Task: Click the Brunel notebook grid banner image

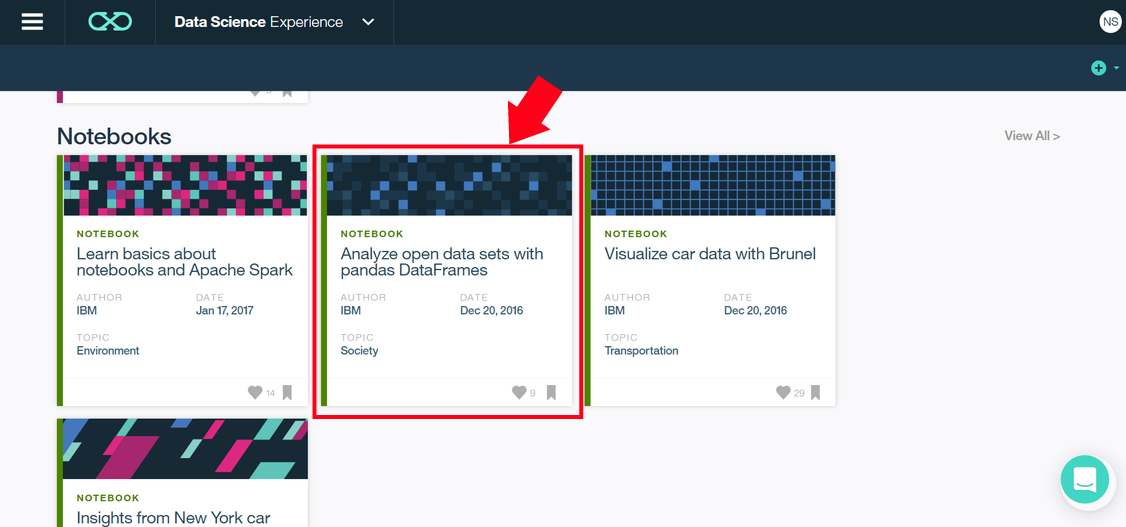Action: click(713, 185)
